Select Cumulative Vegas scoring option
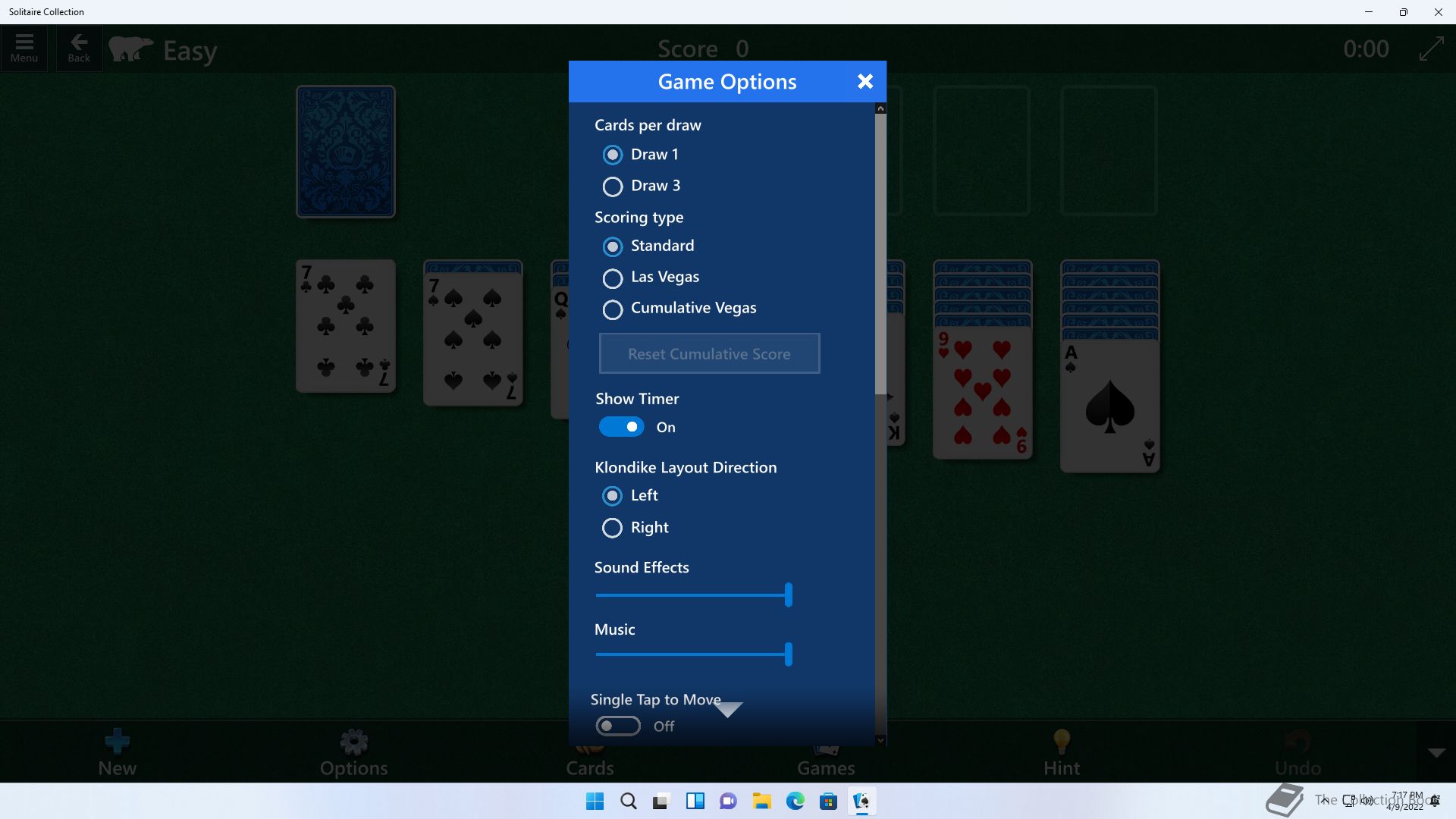 (x=613, y=309)
